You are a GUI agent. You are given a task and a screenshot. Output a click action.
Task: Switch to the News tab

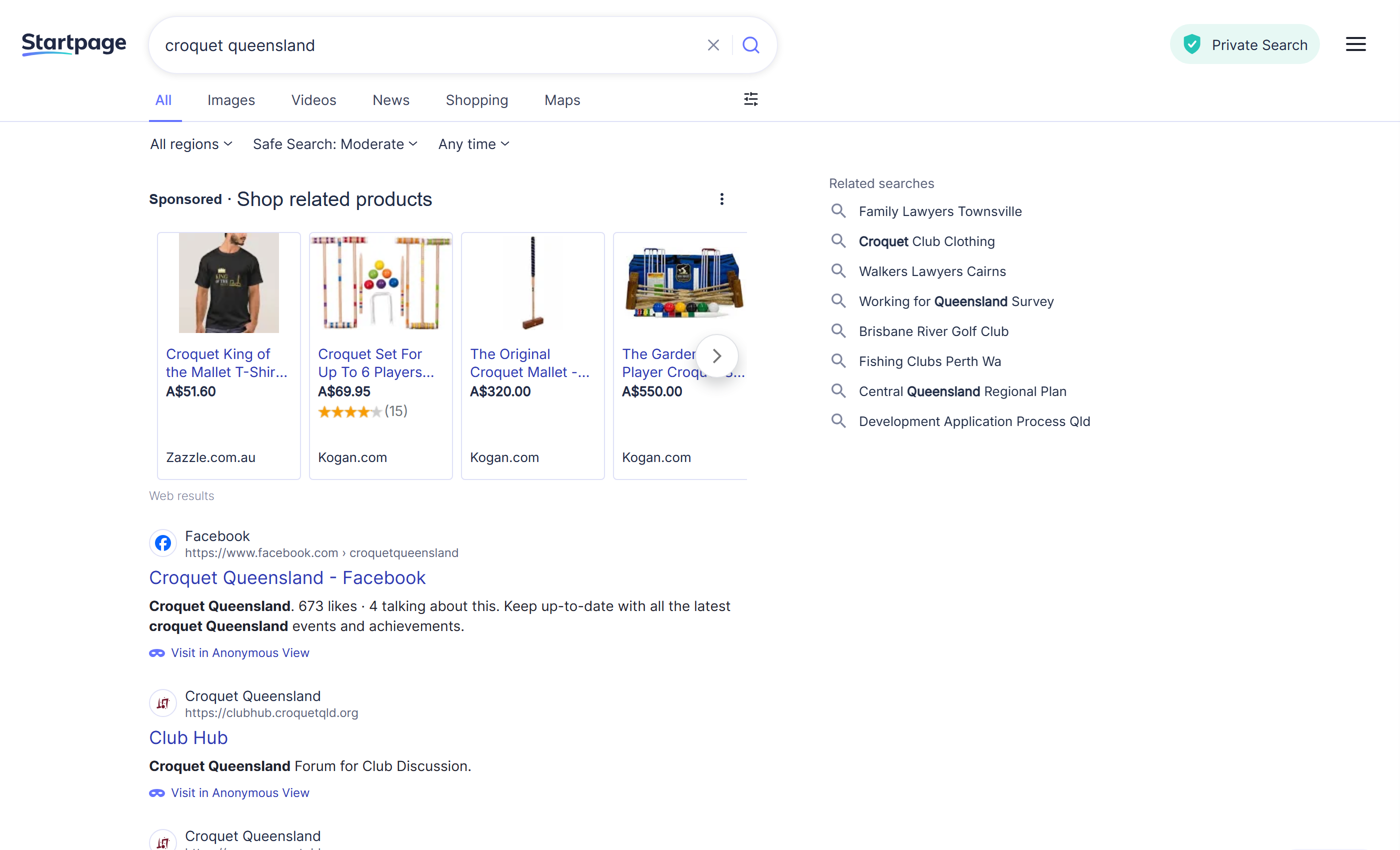click(391, 100)
